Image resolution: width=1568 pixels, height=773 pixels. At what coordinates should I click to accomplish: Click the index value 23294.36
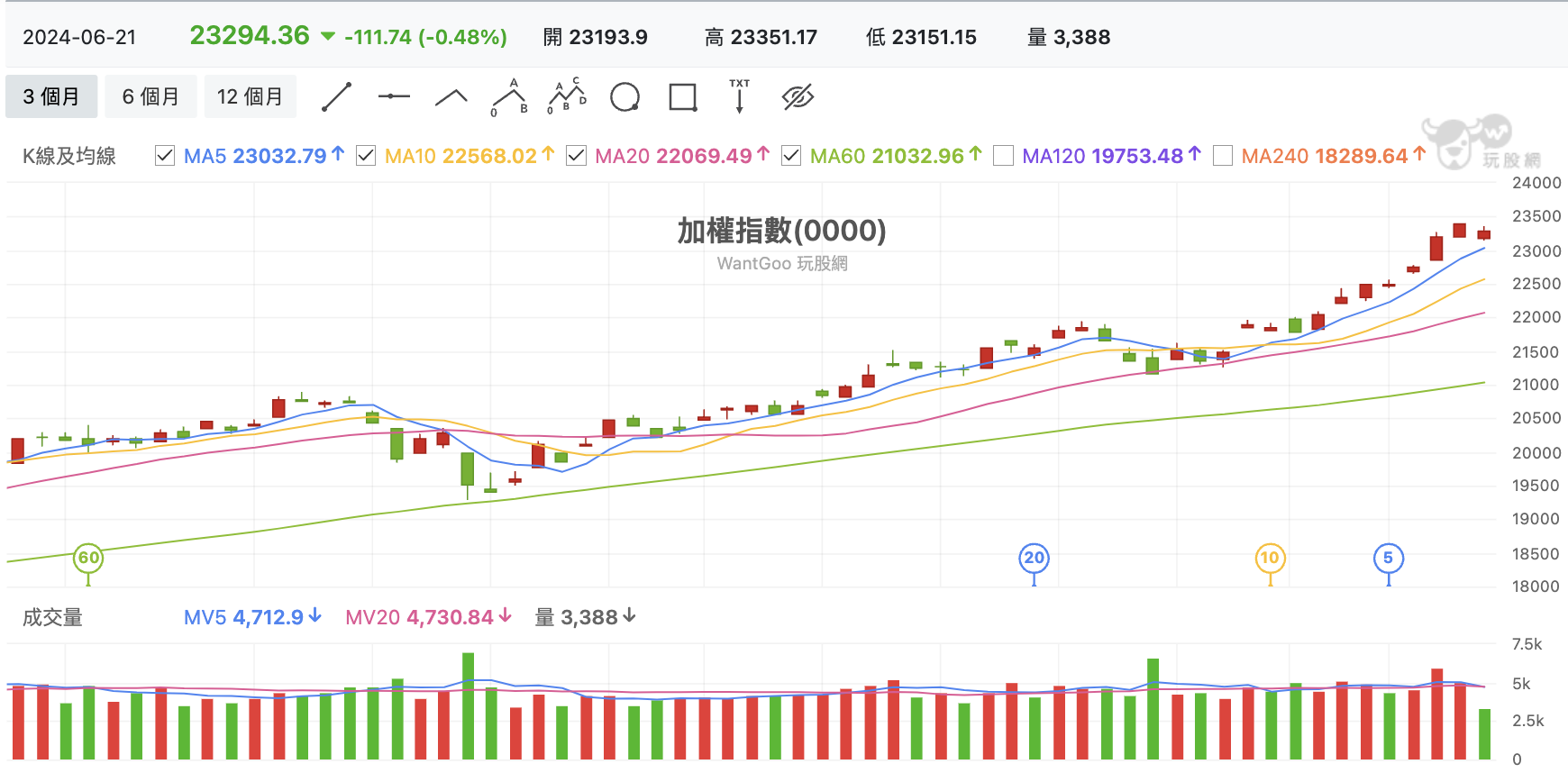250,36
